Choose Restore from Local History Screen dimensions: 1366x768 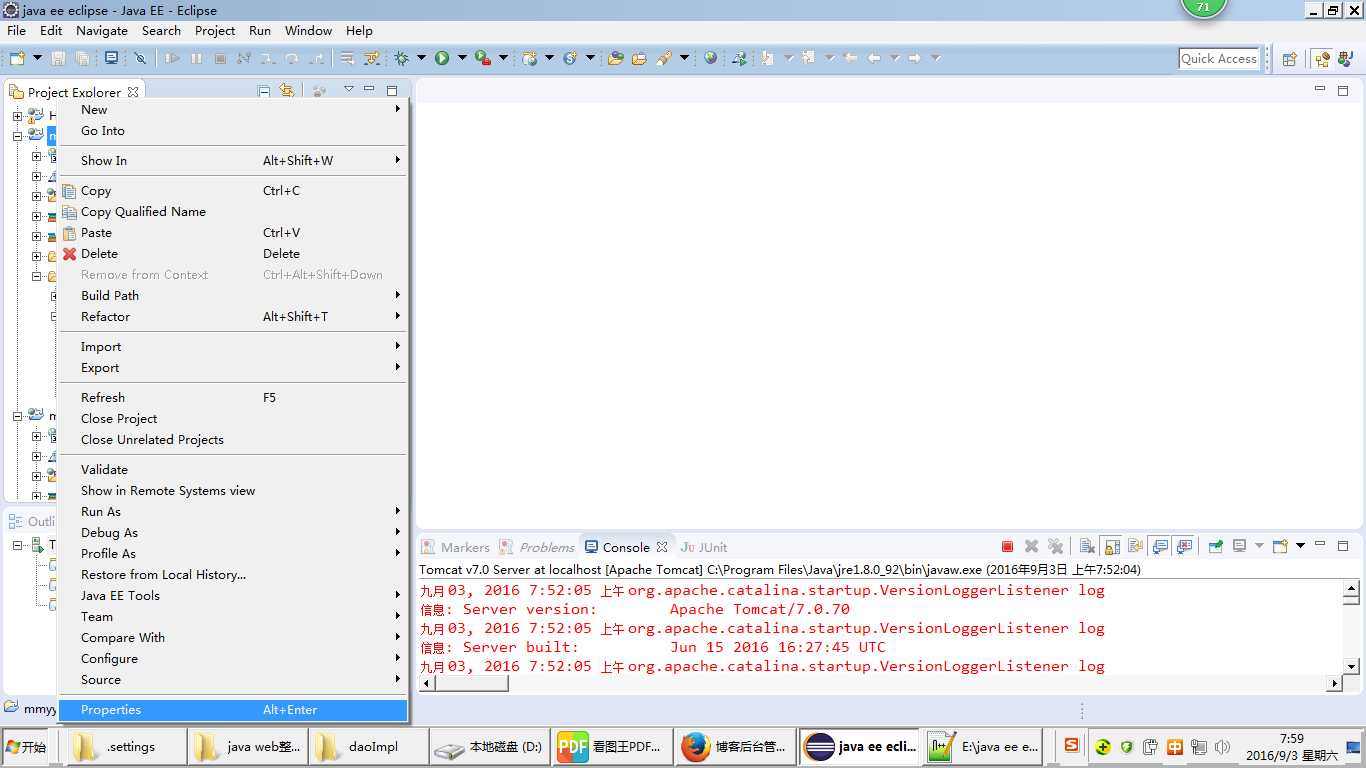pos(233,575)
